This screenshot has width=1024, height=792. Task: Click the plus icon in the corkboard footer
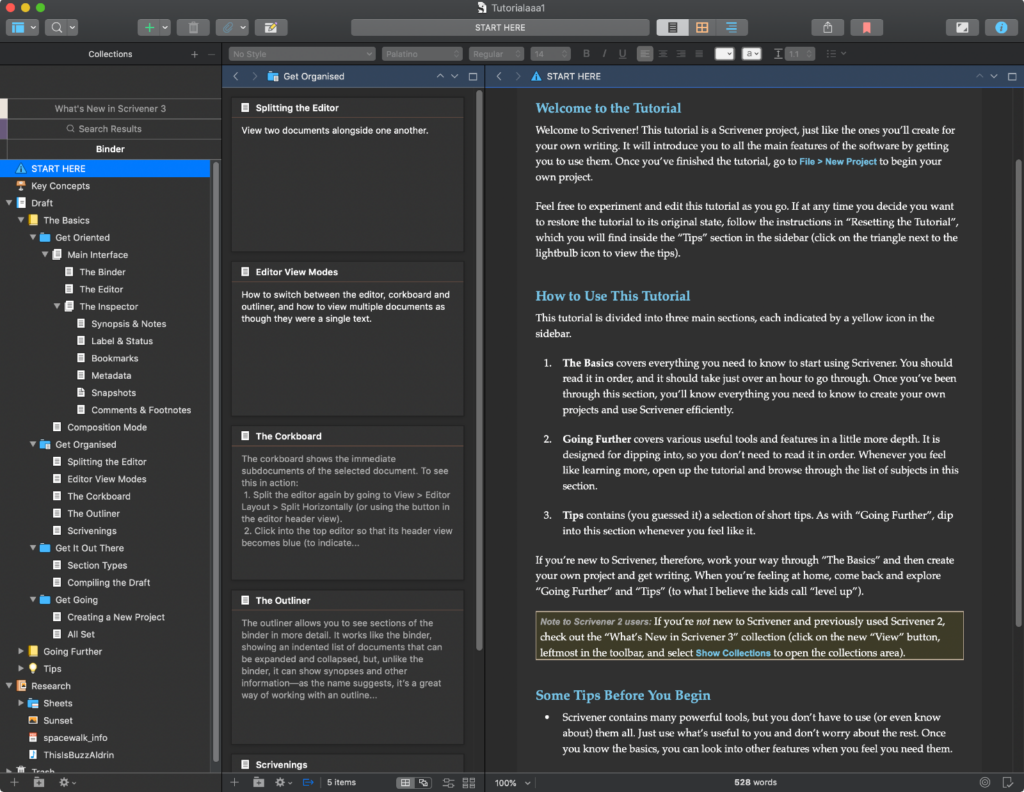point(234,782)
